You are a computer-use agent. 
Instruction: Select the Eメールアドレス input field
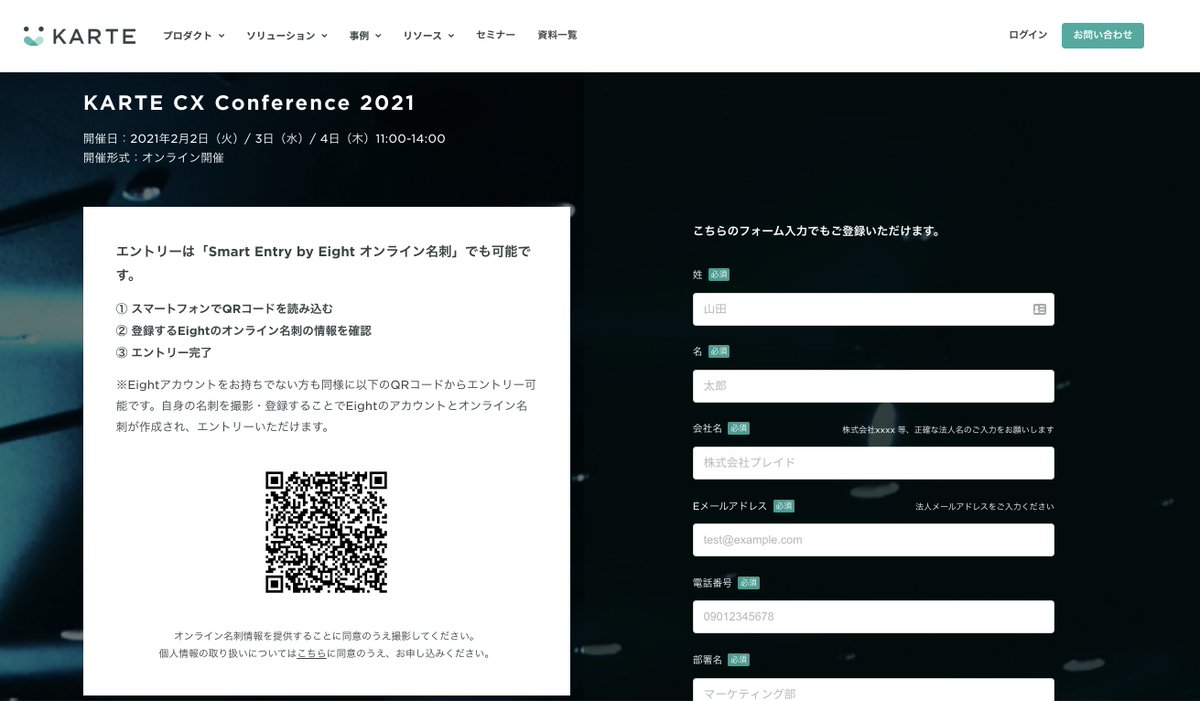coord(873,540)
